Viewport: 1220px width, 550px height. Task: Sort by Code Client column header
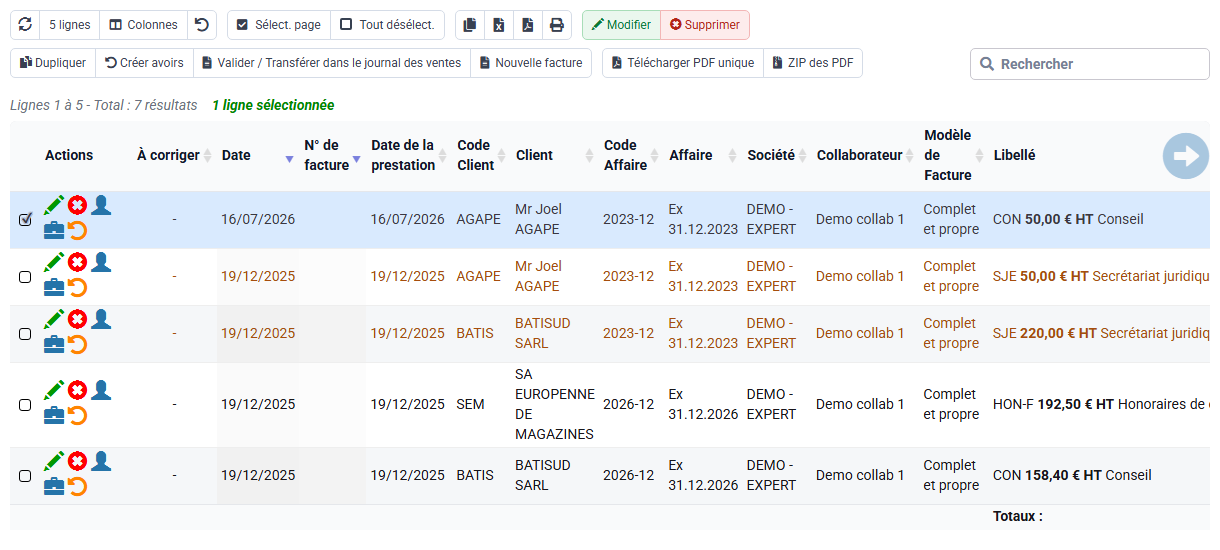coord(481,156)
